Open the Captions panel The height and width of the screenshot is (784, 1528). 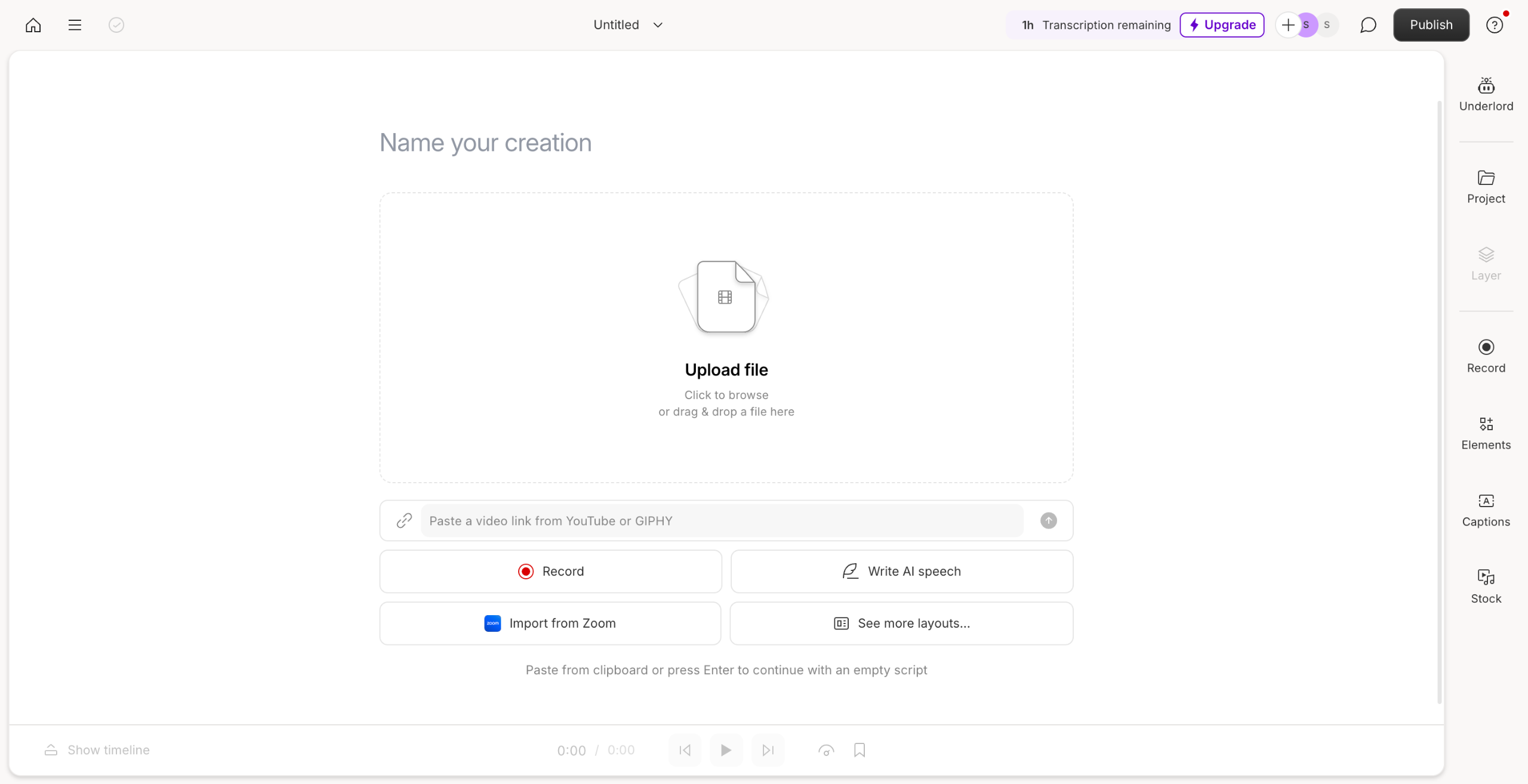pos(1486,510)
